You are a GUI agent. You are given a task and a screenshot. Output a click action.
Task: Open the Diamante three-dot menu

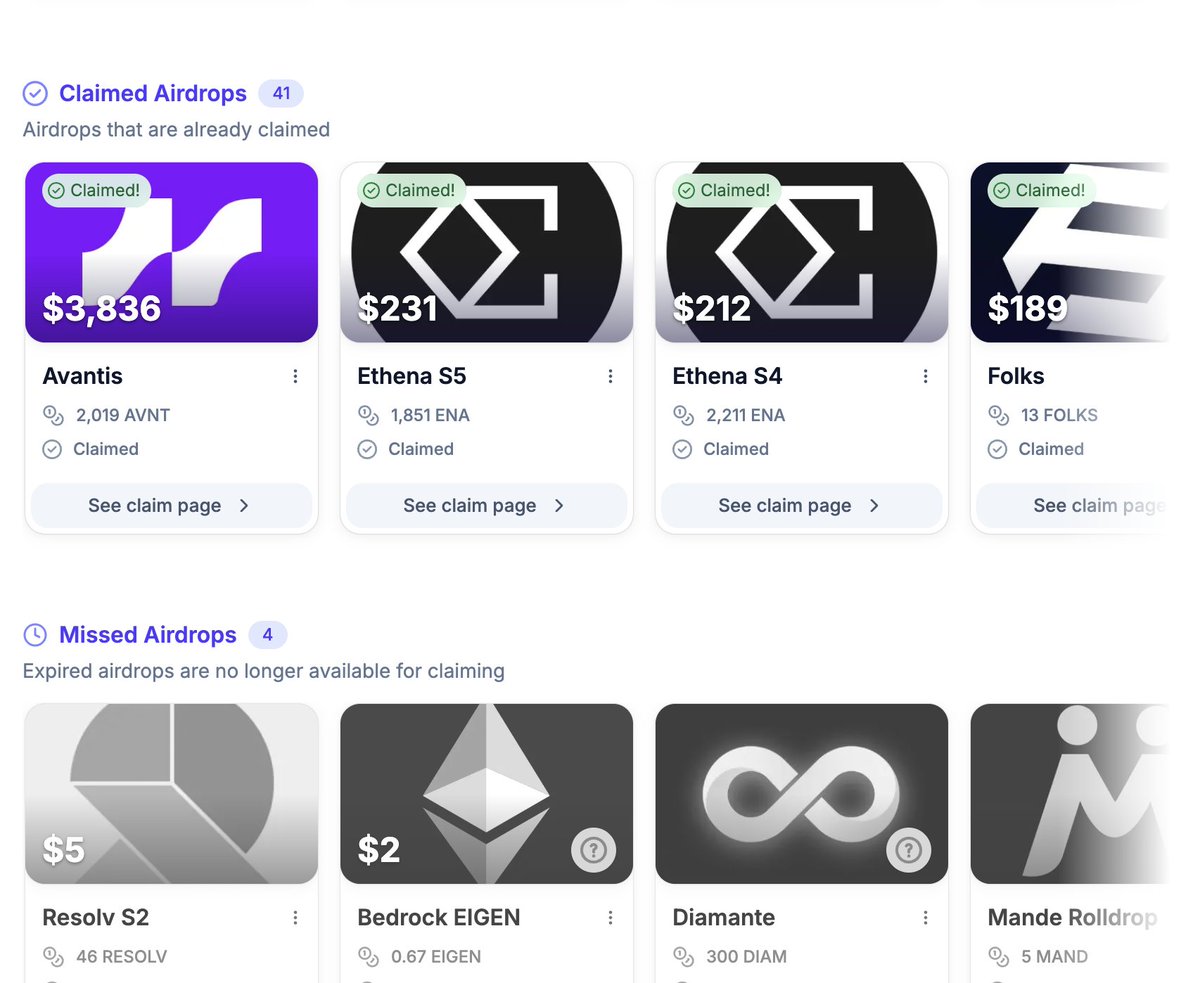[925, 917]
